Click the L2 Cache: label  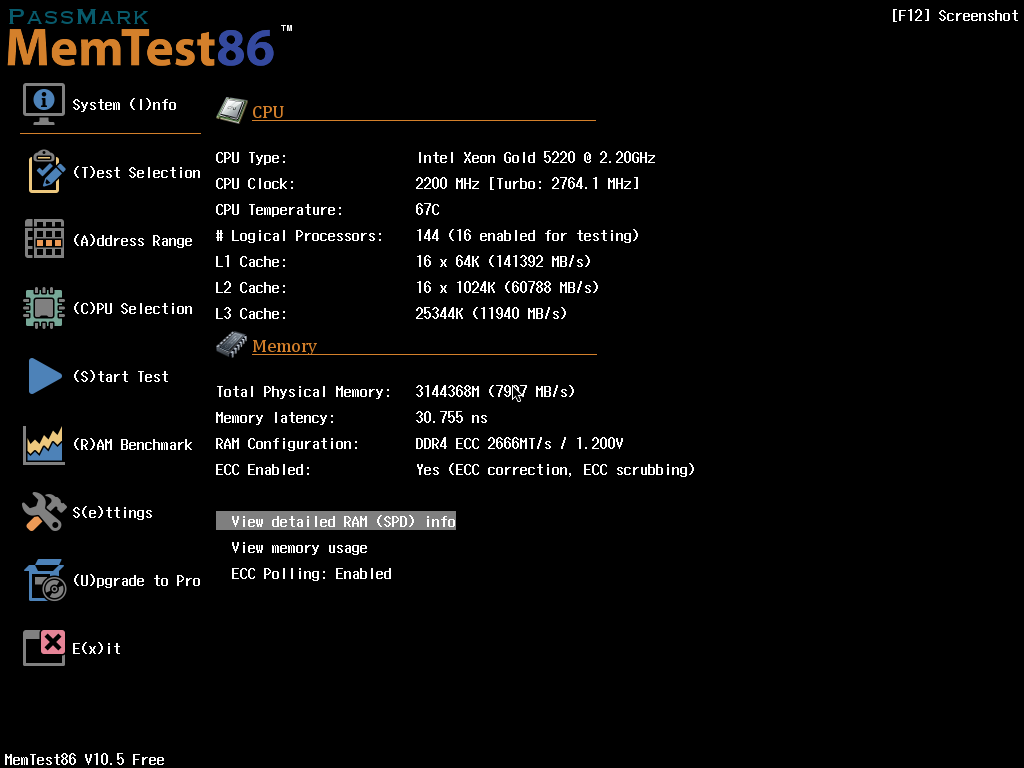(x=251, y=288)
